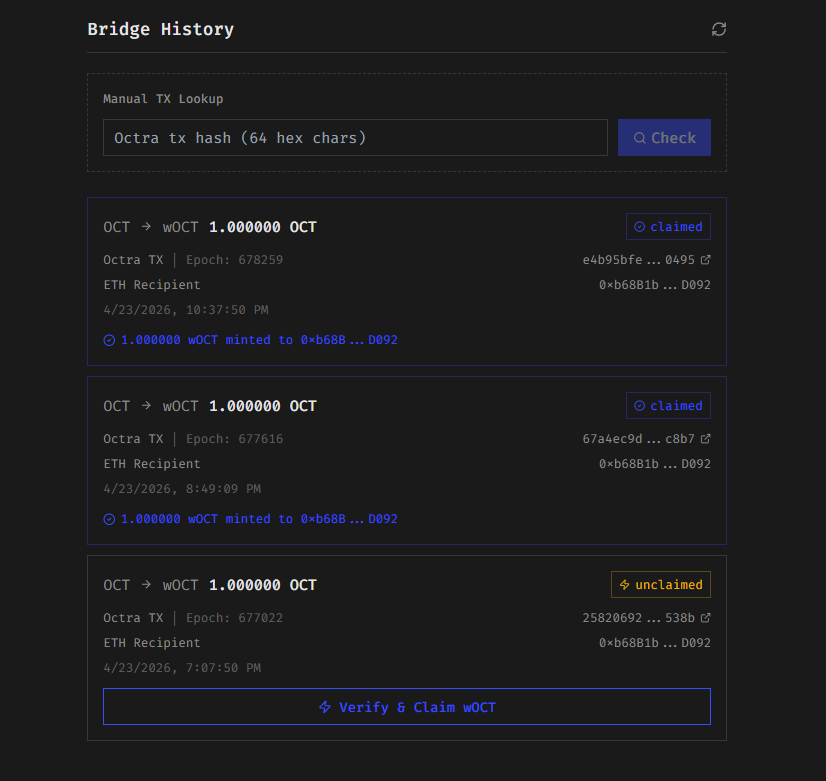Image resolution: width=826 pixels, height=781 pixels.
Task: Click tx hash e4b95bfe...0495
Action: [x=638, y=260]
